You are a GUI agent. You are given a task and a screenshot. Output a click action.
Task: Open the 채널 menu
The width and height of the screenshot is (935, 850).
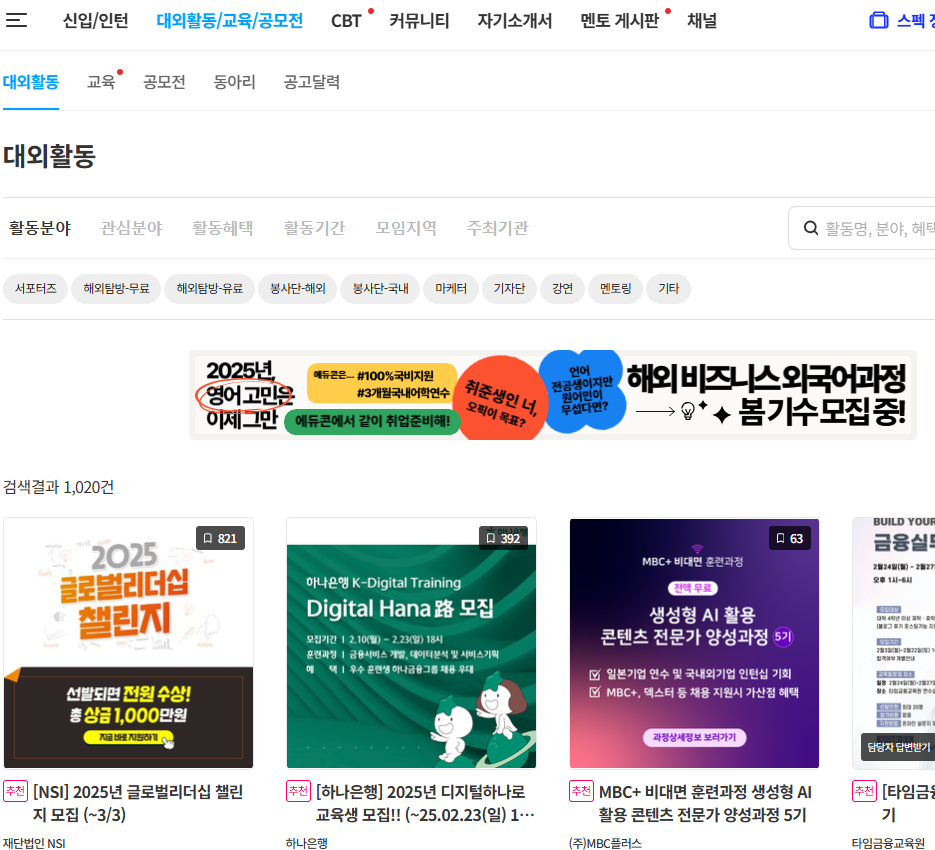(702, 21)
